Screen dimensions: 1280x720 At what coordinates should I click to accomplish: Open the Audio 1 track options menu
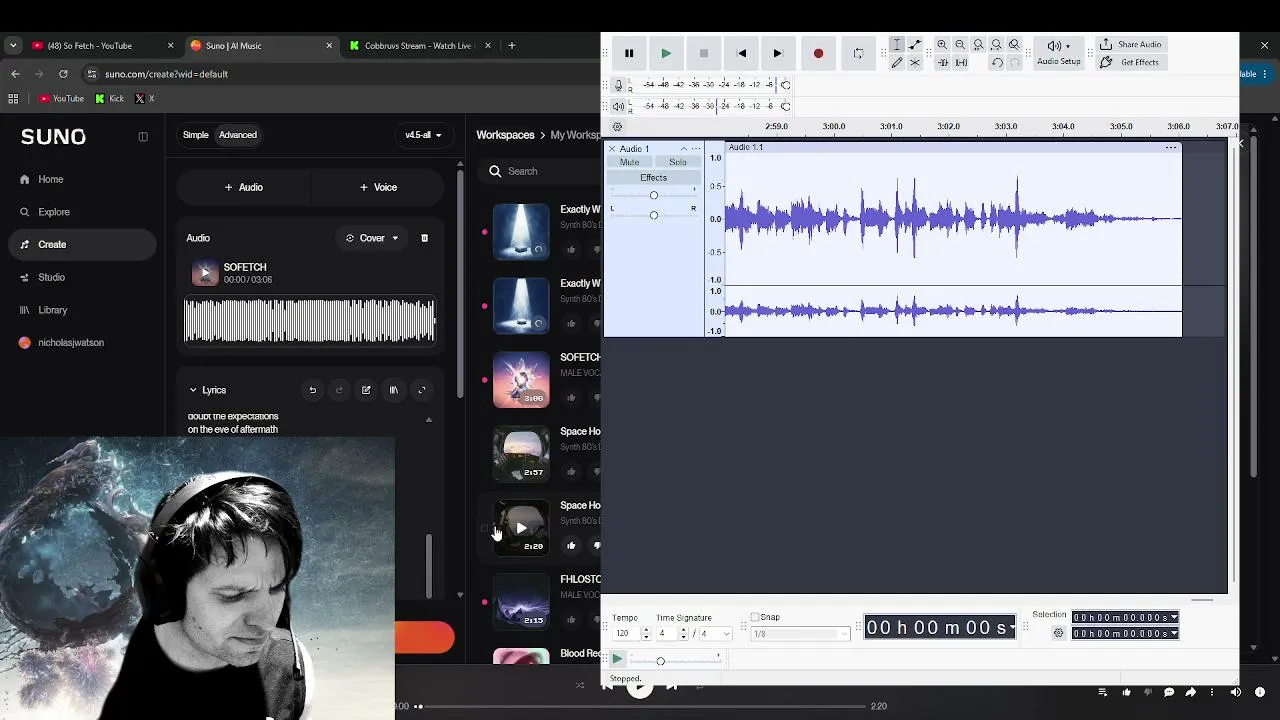(696, 149)
